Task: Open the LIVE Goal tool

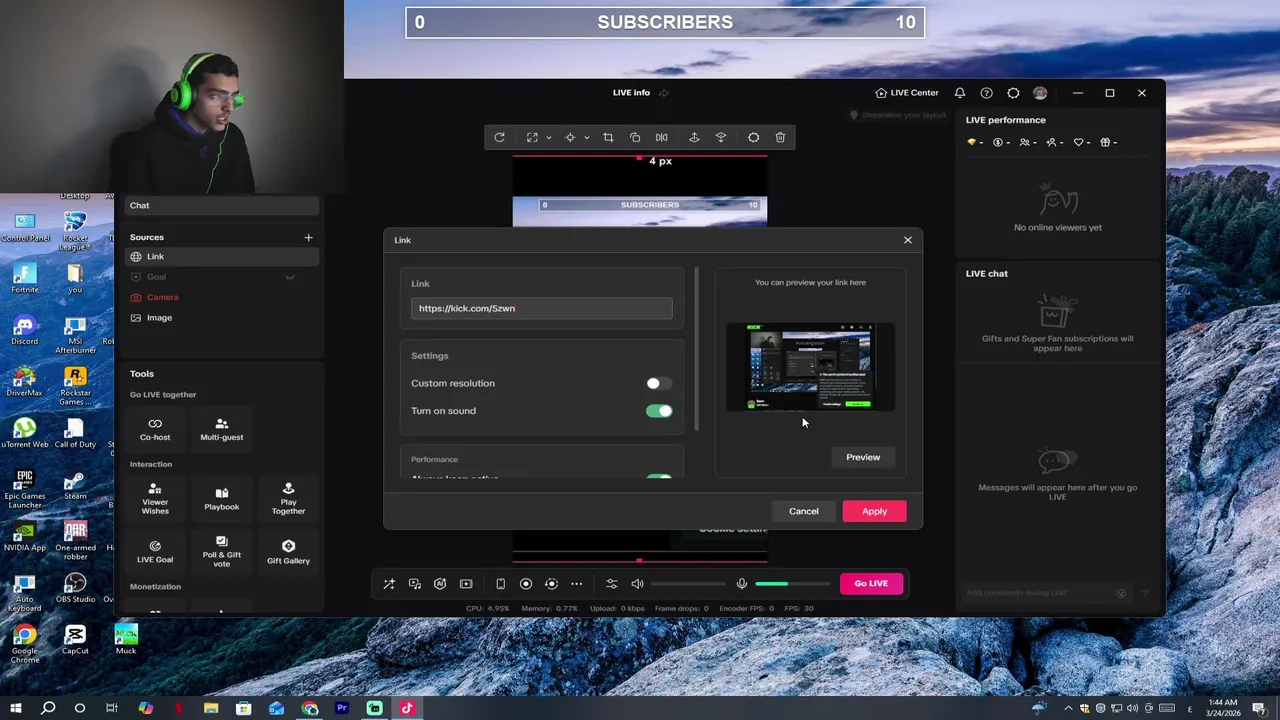Action: click(155, 552)
